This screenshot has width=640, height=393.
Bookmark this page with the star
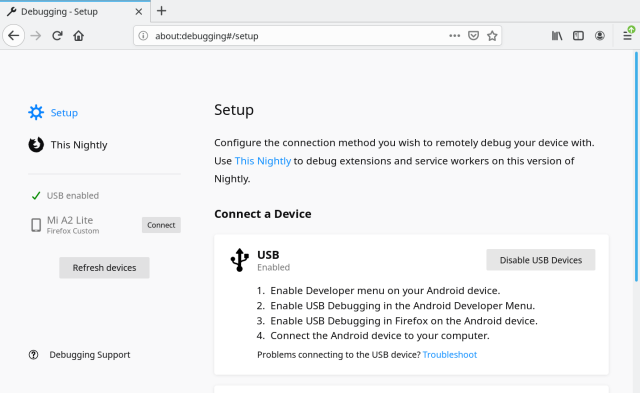click(x=492, y=36)
